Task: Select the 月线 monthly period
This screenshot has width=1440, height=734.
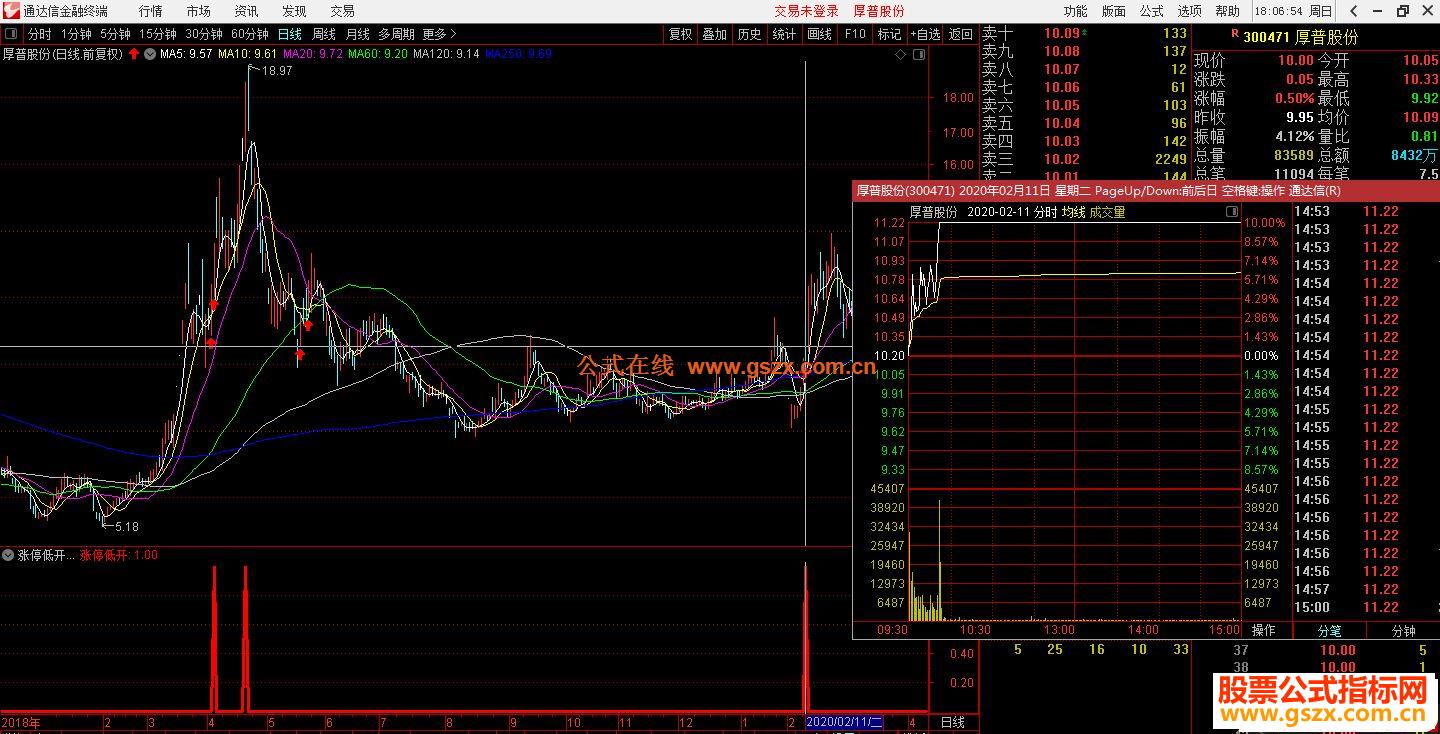Action: [x=358, y=34]
